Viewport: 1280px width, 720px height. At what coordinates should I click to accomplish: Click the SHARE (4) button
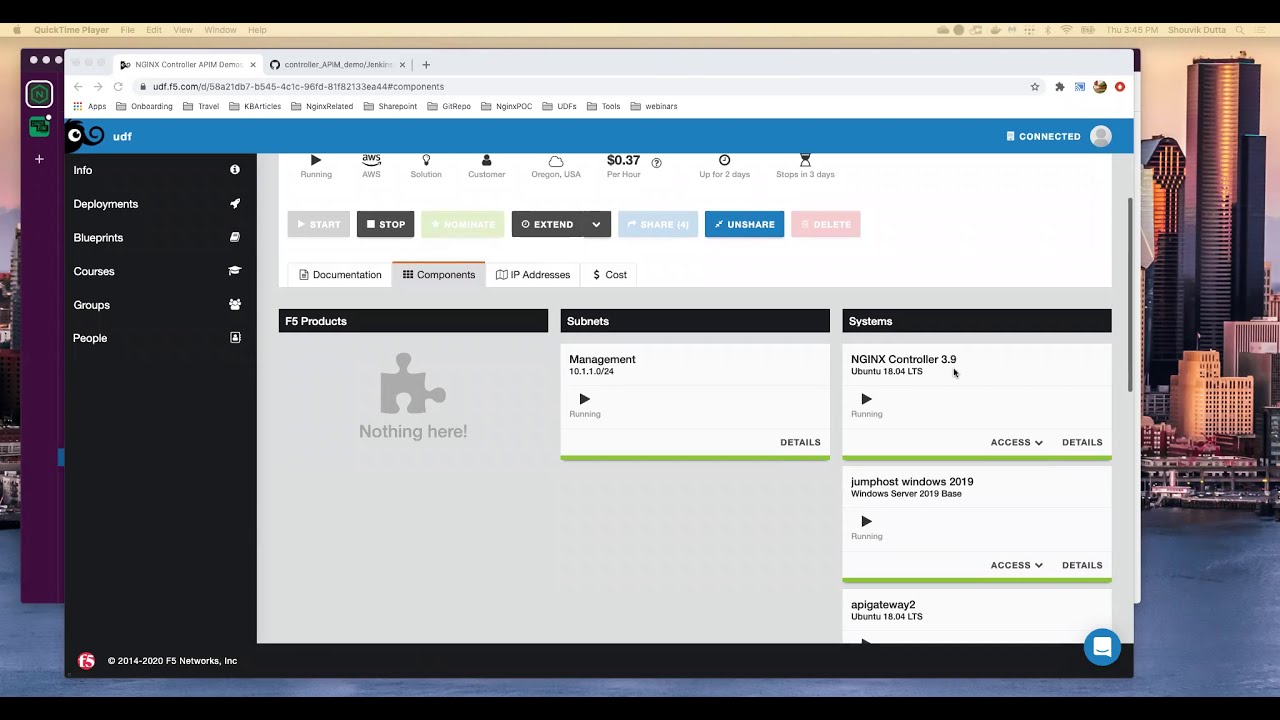(658, 224)
